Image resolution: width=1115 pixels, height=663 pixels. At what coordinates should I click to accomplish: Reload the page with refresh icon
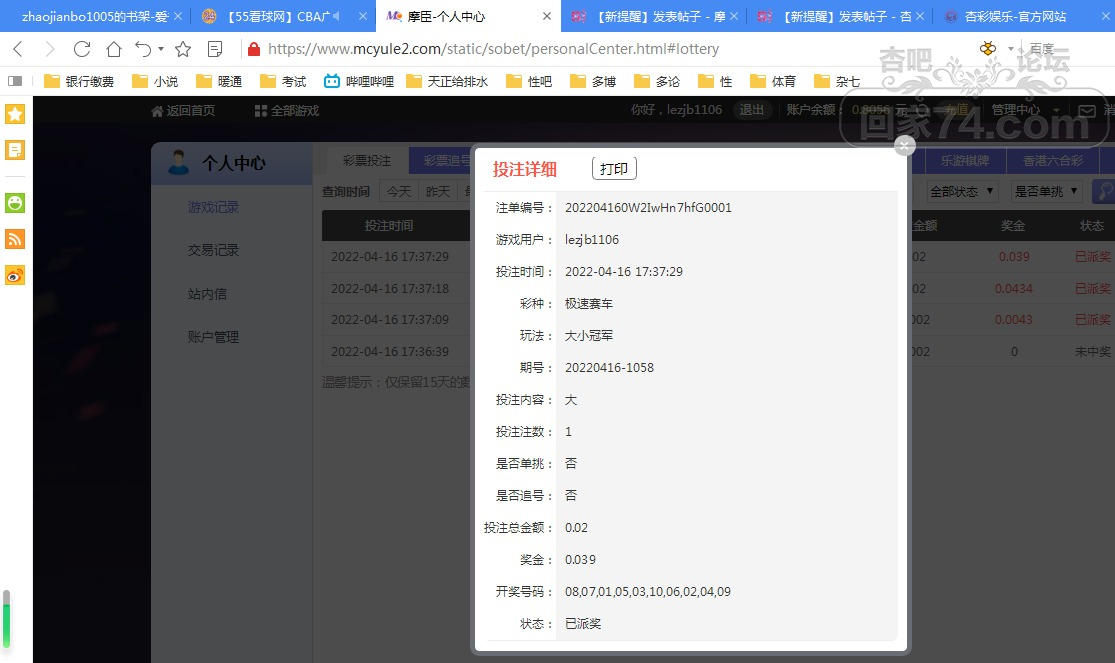coord(82,48)
